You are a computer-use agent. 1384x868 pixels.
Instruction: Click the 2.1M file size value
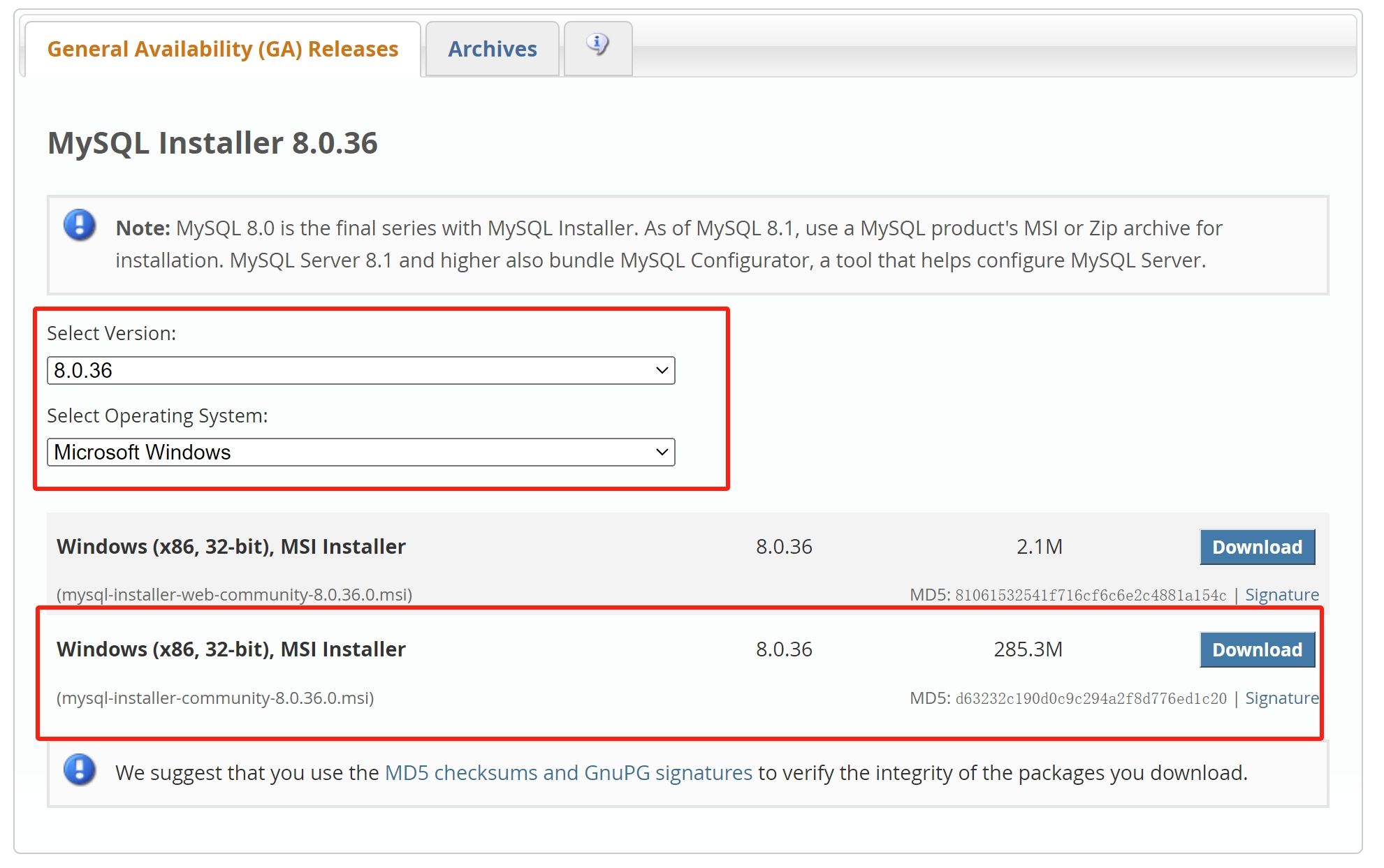point(1040,546)
